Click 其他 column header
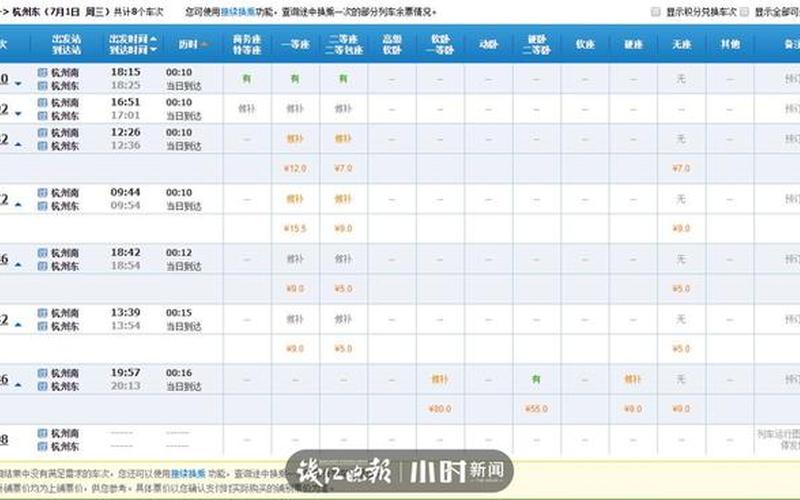 [730, 44]
